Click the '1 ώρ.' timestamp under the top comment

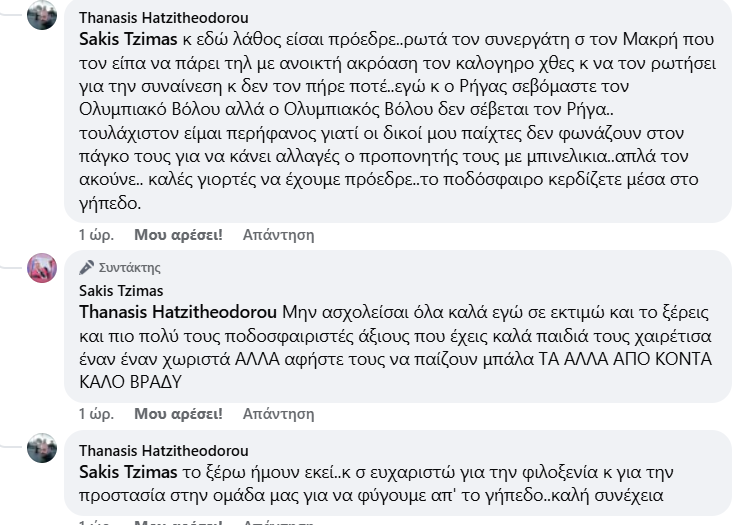(96, 234)
